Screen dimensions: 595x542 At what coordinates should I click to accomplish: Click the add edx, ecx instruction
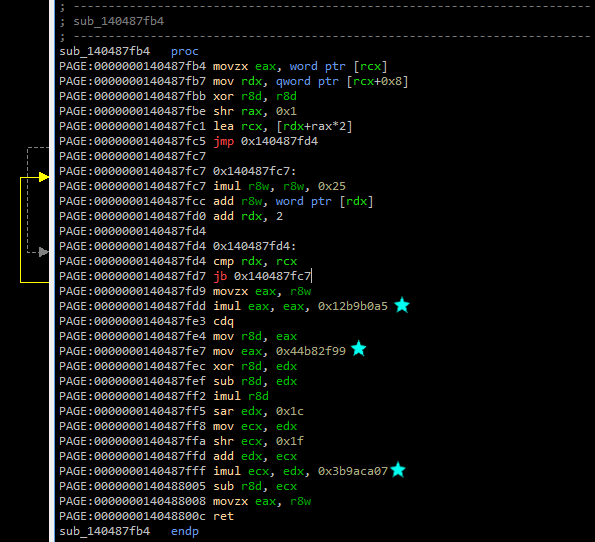(x=255, y=456)
